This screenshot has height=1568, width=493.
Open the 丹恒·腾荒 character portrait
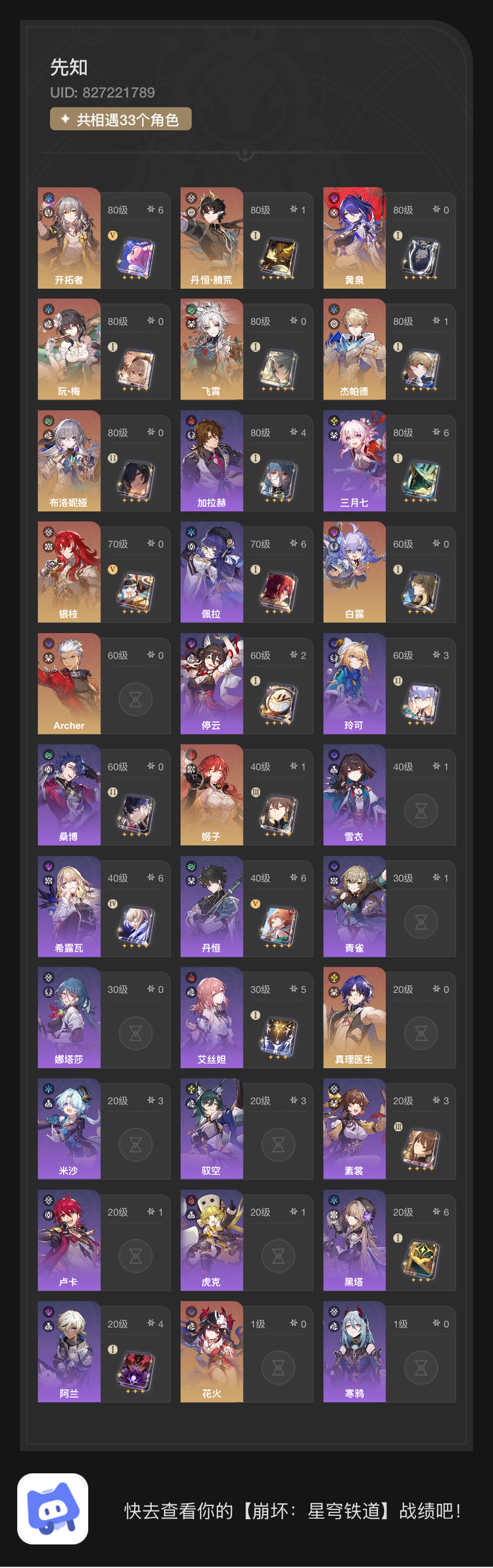click(x=212, y=238)
